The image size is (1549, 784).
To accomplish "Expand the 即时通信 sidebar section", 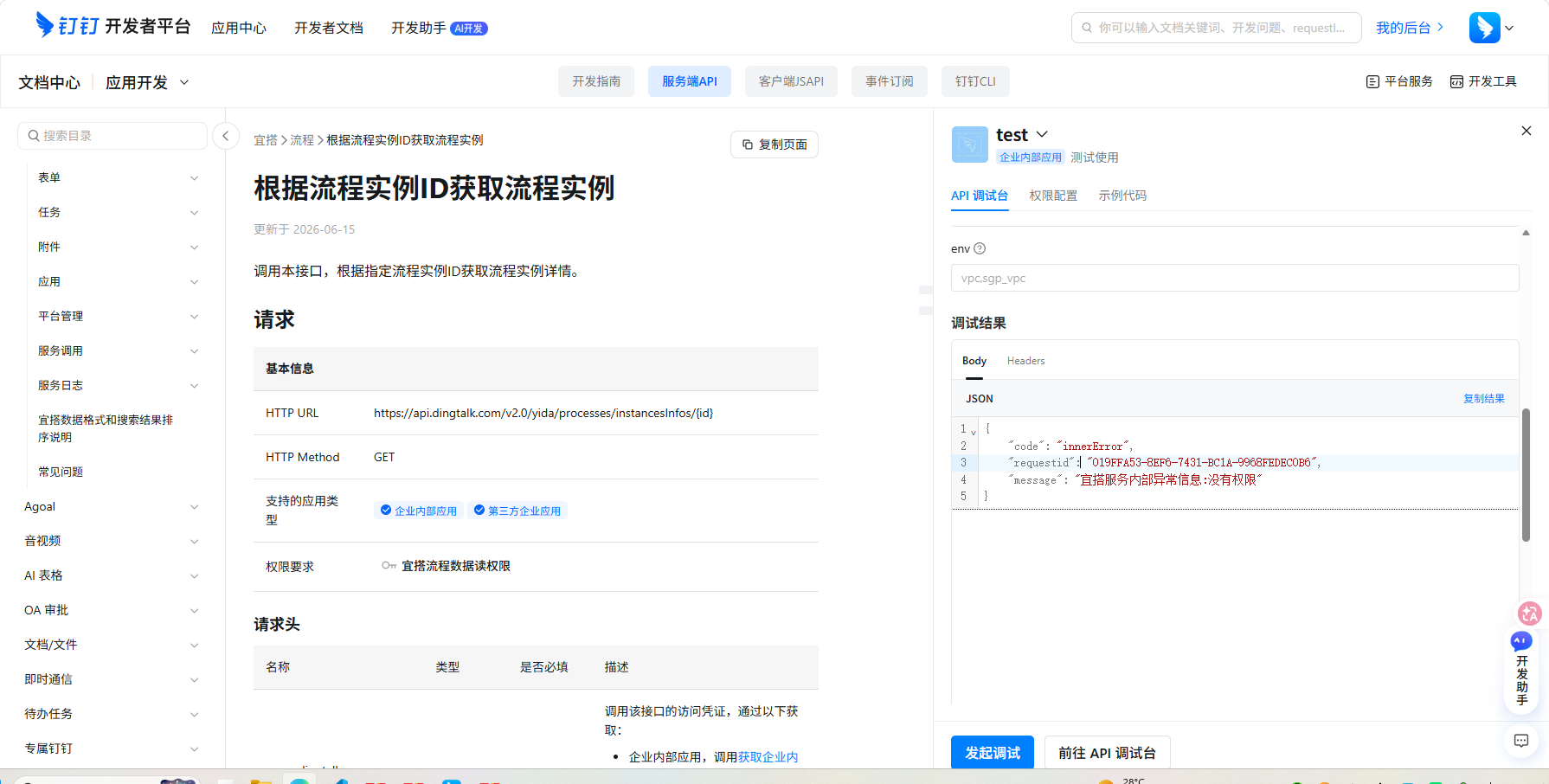I will [x=194, y=680].
